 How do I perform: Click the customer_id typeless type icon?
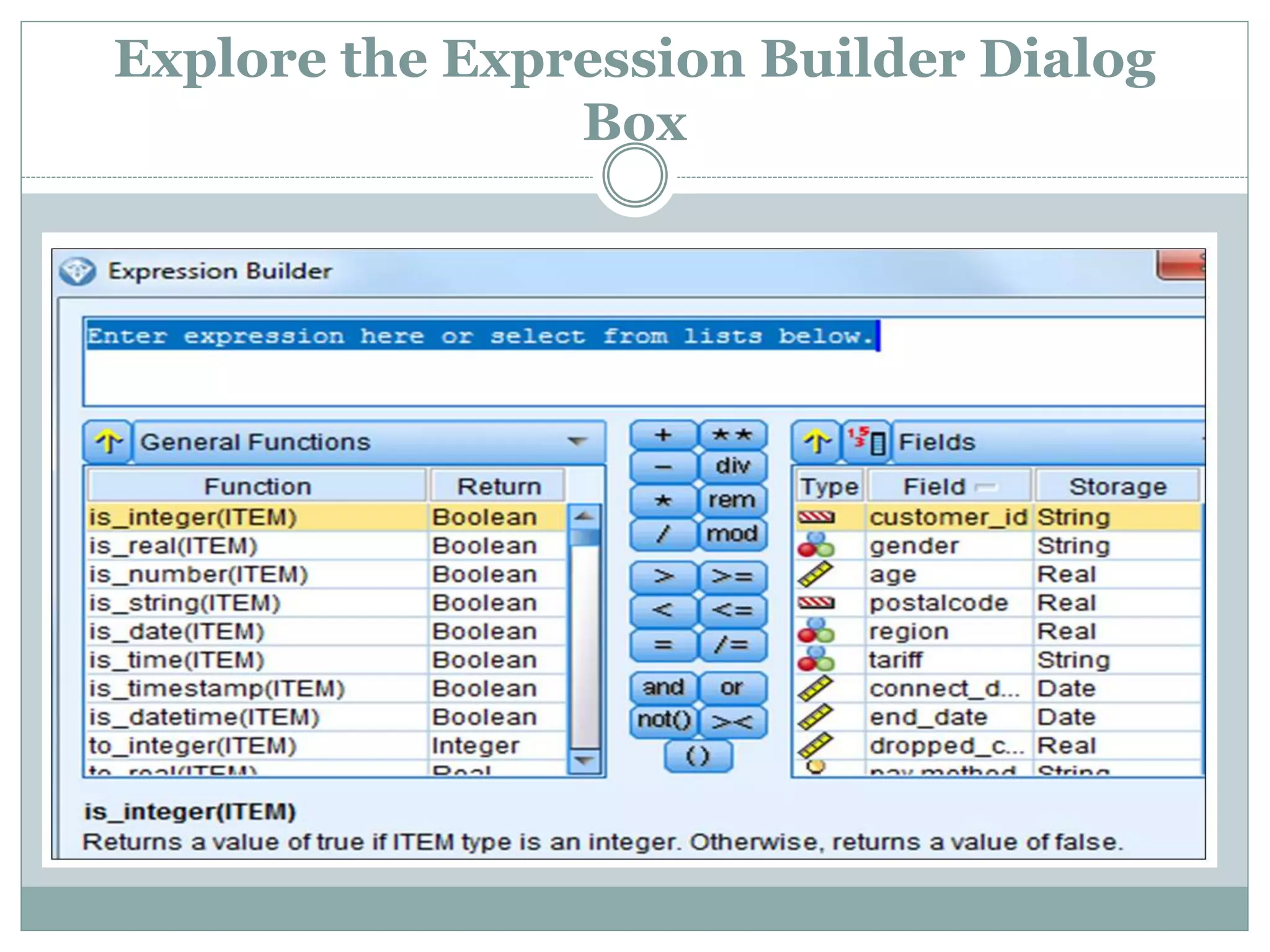[x=816, y=517]
